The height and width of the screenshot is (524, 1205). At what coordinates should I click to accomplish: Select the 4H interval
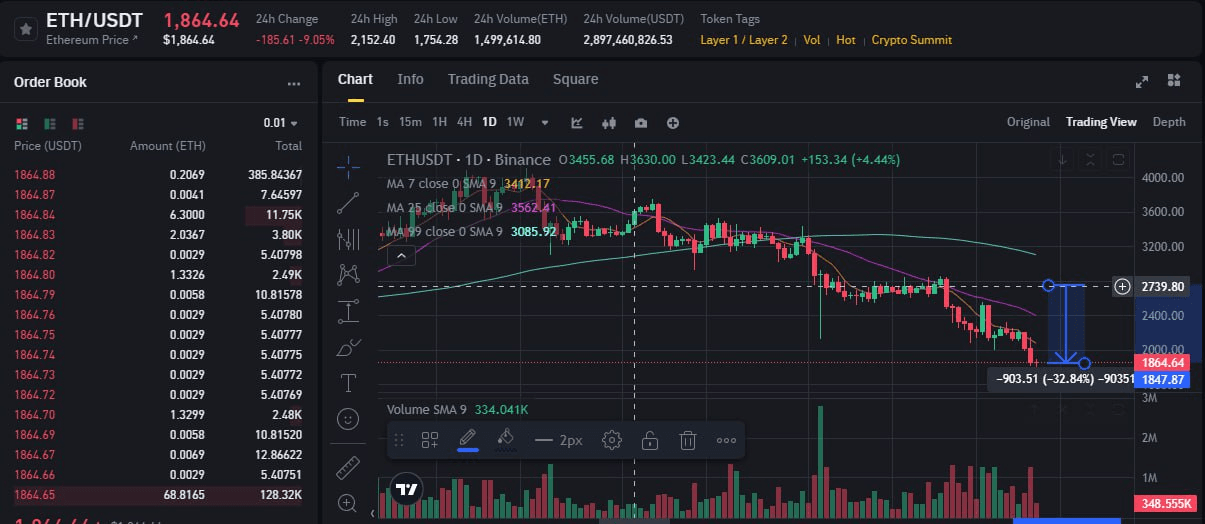pos(464,122)
